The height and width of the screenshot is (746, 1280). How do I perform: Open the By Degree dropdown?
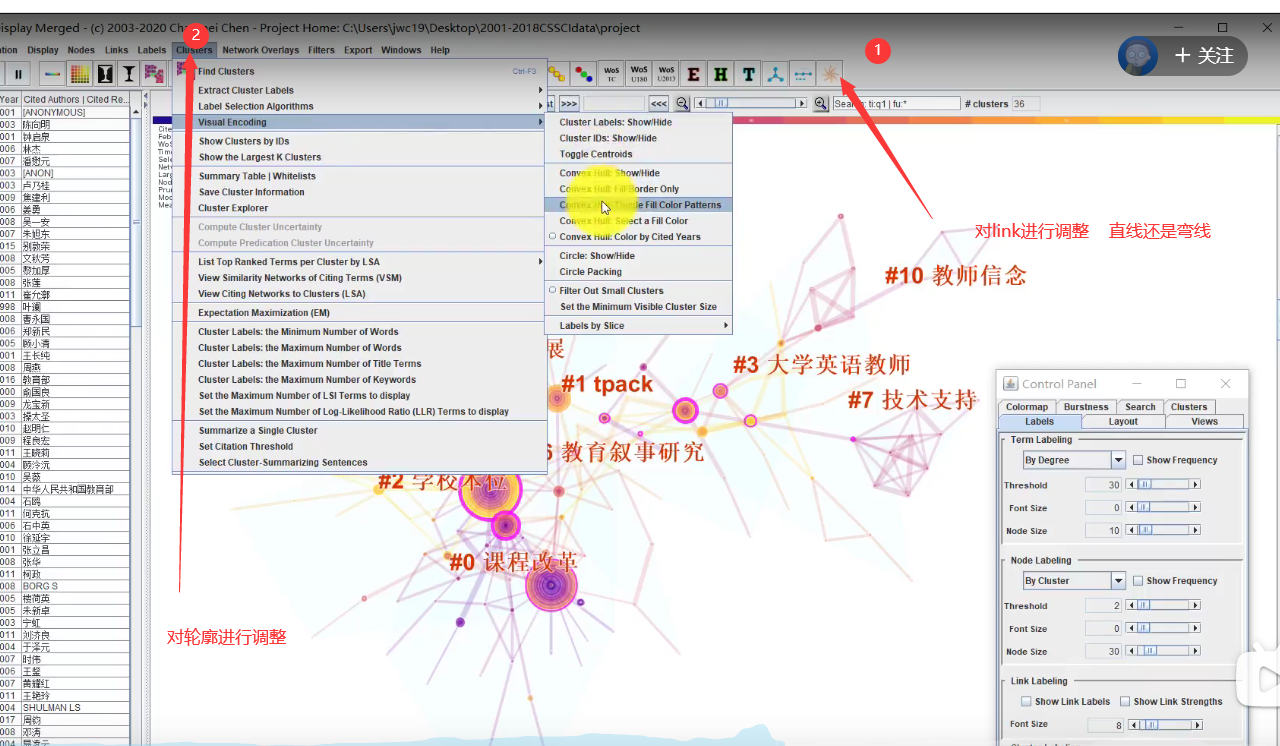pyautogui.click(x=1075, y=460)
